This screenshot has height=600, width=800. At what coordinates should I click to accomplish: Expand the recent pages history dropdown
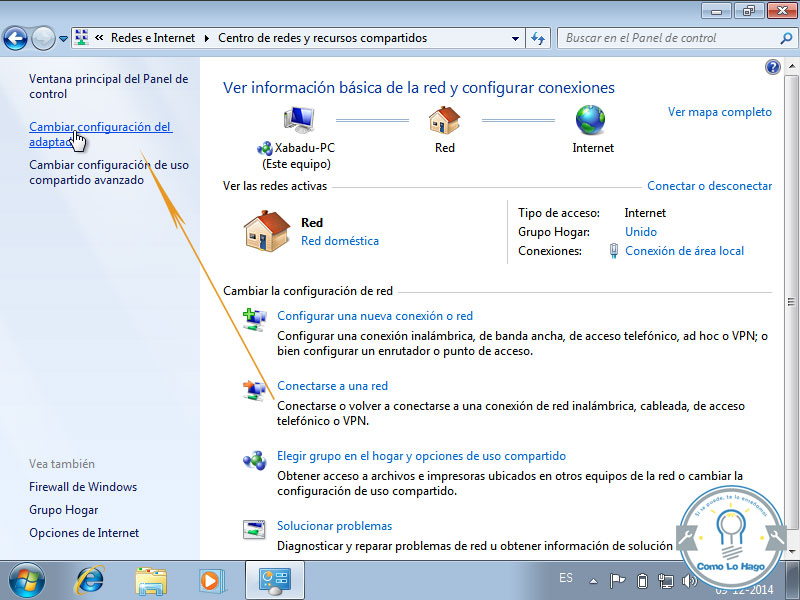(63, 39)
